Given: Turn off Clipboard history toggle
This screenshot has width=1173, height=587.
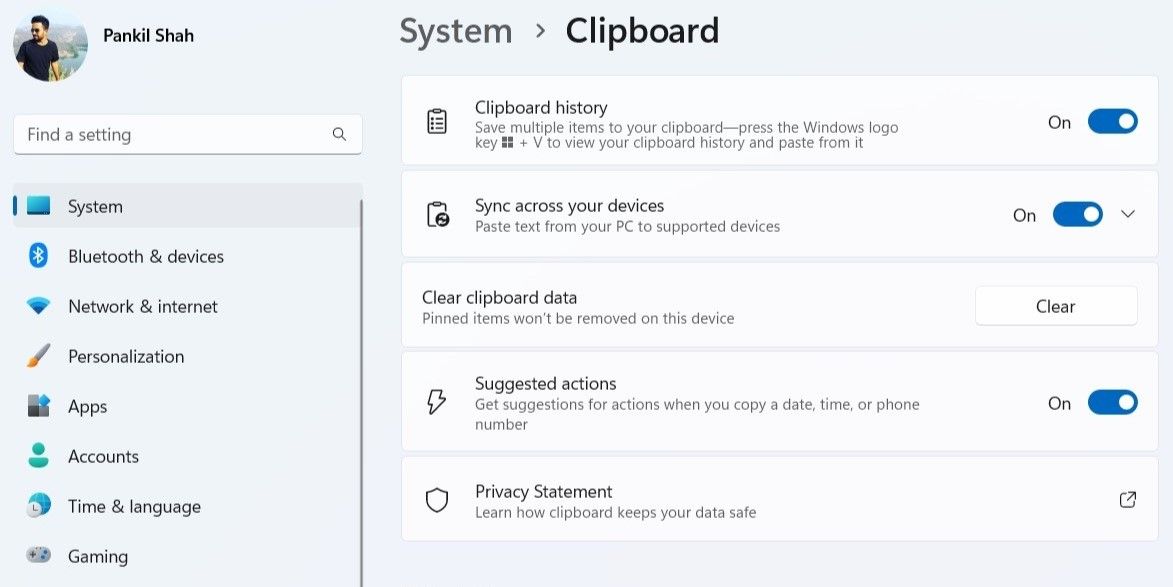Looking at the screenshot, I should [x=1112, y=121].
